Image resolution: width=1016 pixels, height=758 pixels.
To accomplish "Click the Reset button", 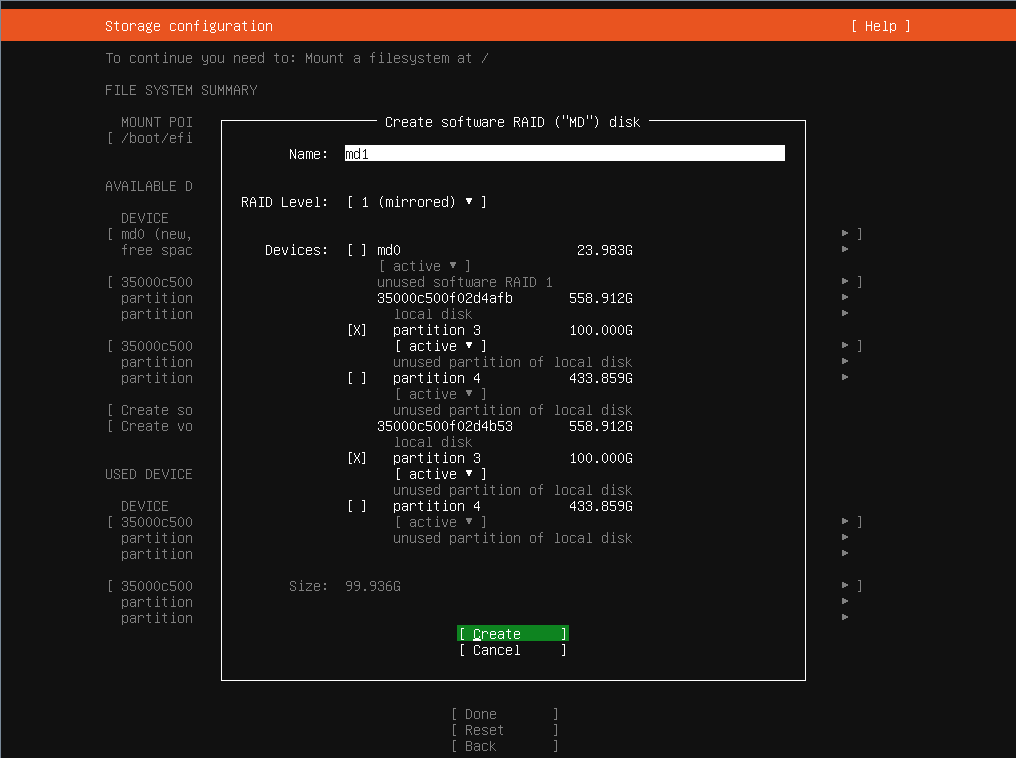I will (504, 730).
